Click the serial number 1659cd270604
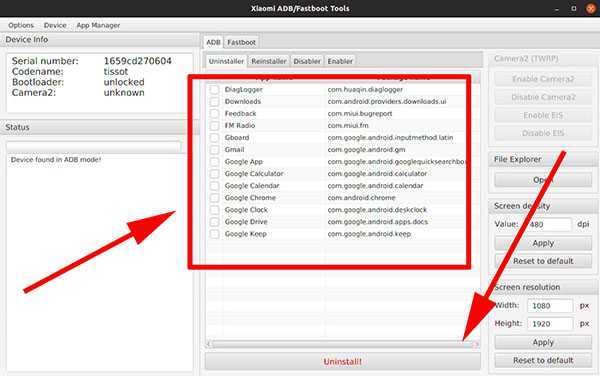This screenshot has height=376, width=600. [x=137, y=61]
